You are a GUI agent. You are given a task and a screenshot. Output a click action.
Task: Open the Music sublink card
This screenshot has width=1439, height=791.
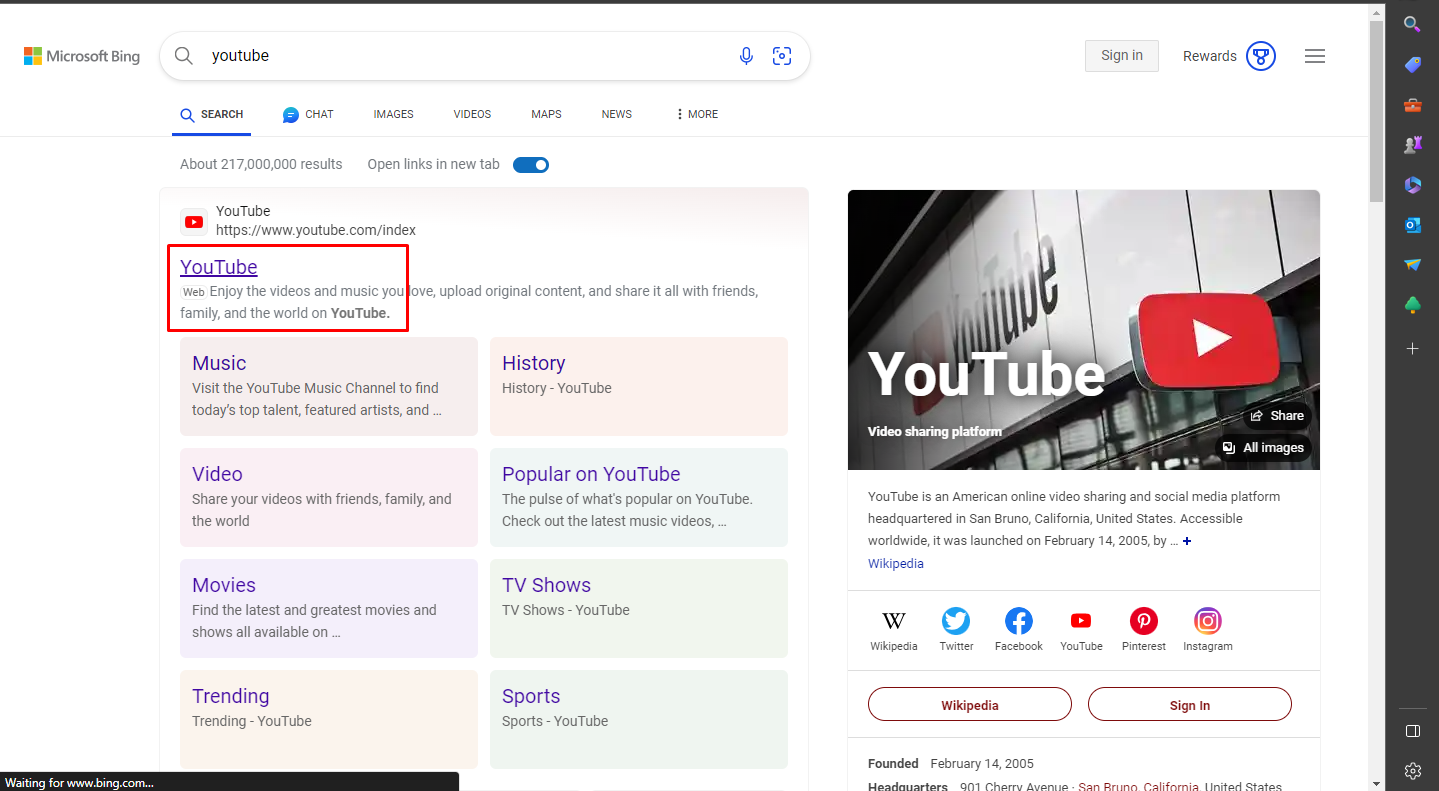coord(329,386)
